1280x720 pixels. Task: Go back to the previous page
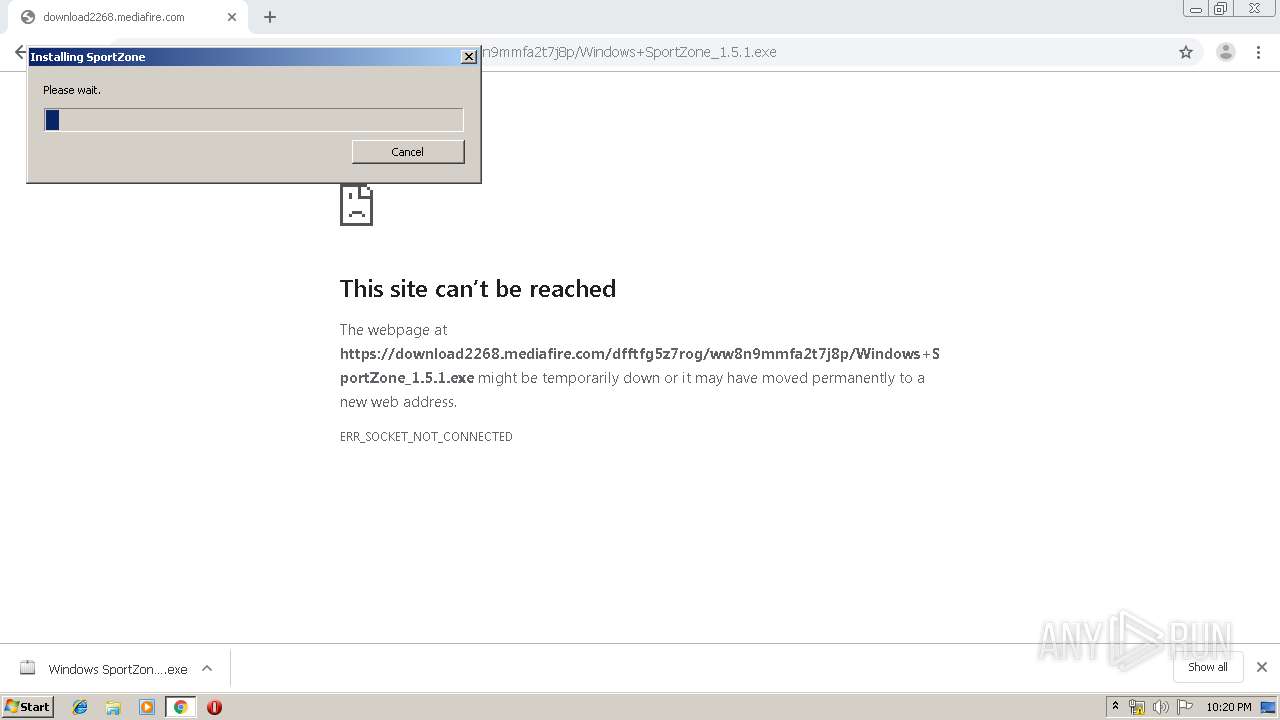click(19, 52)
